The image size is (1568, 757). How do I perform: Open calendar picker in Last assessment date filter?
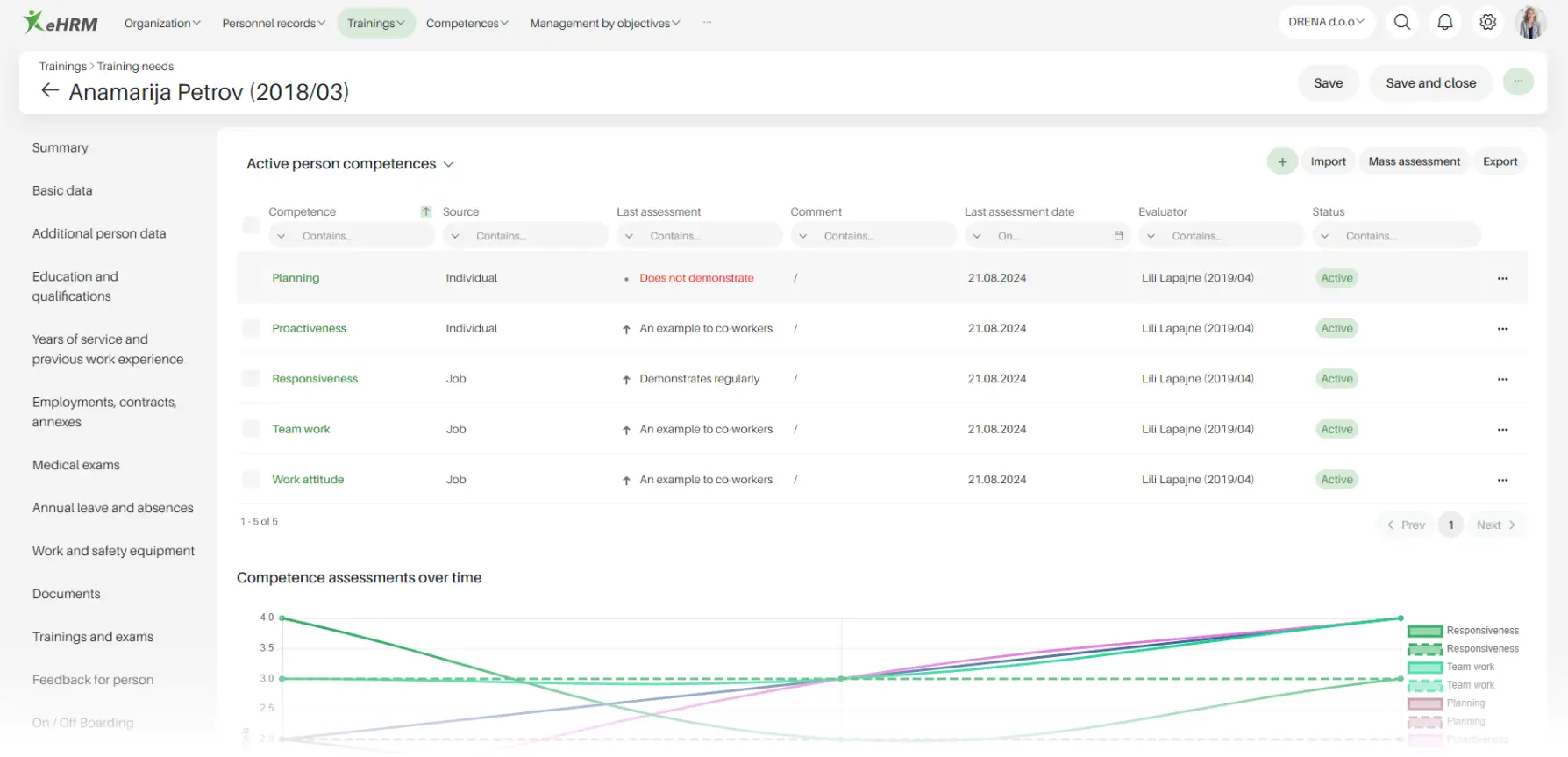point(1118,236)
